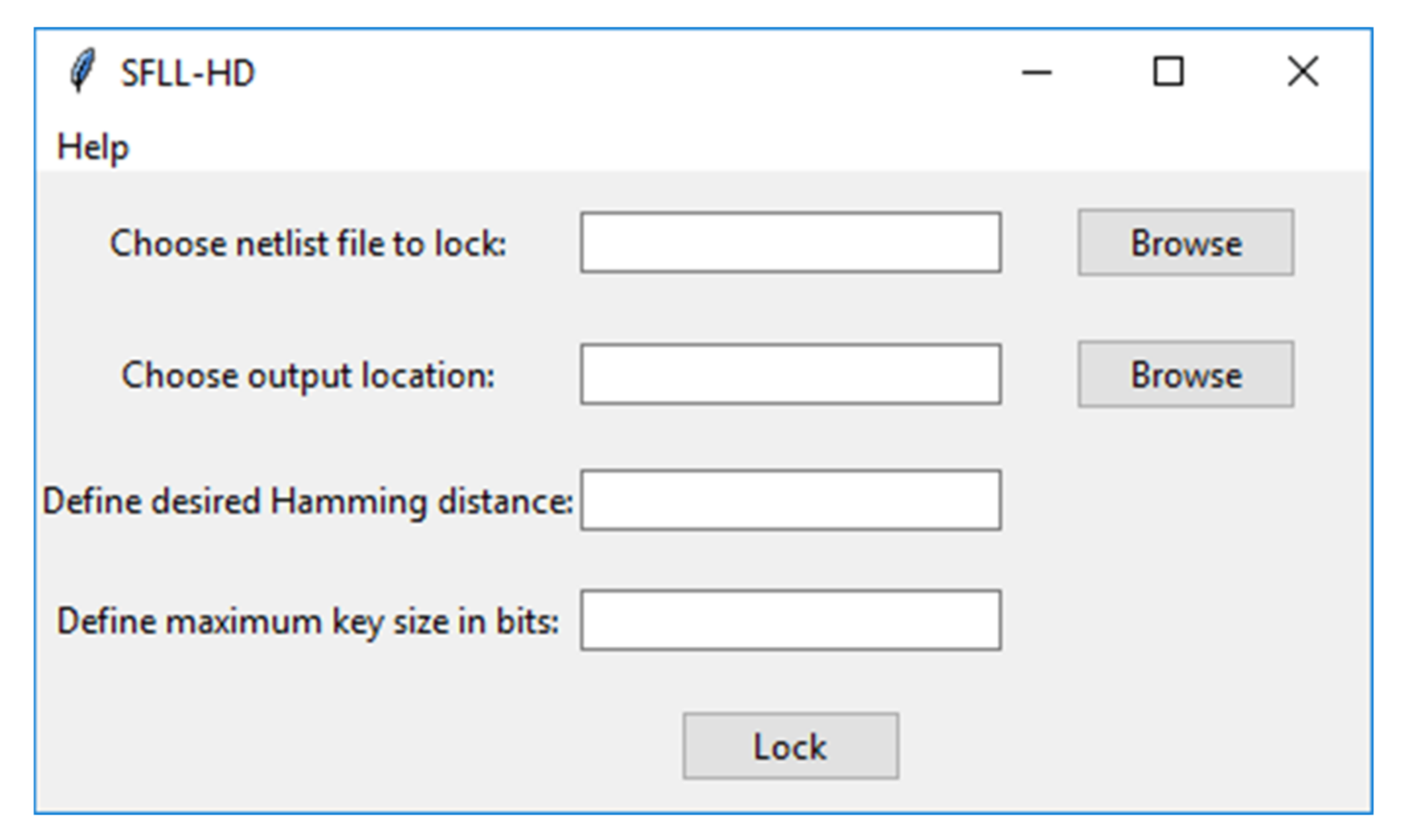Image resolution: width=1402 pixels, height=840 pixels.
Task: Maximize the SFLL-HD window
Action: [x=1168, y=71]
